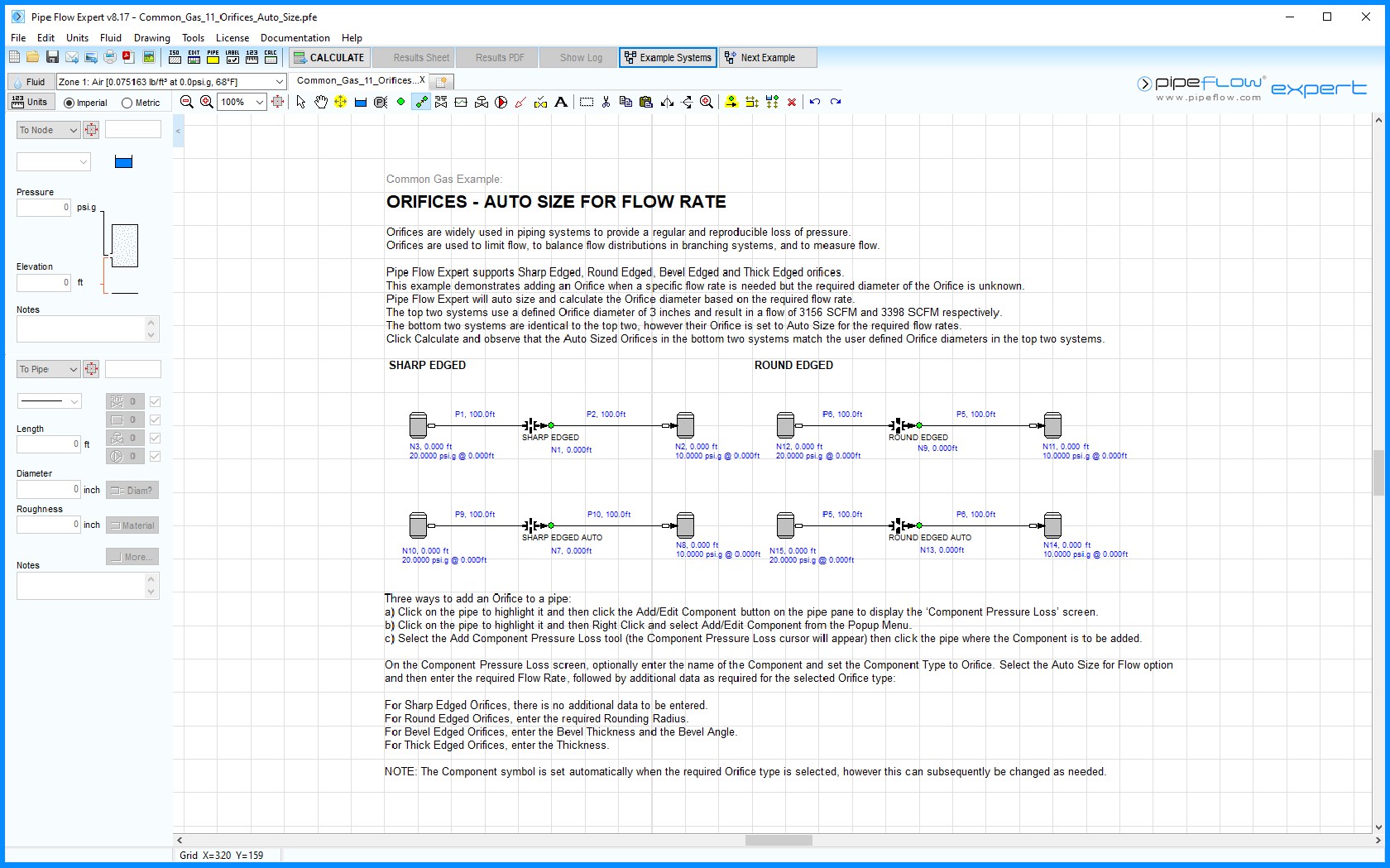Screen dimensions: 1390x868
Task: Click the new drawing tab icon
Action: (x=442, y=81)
